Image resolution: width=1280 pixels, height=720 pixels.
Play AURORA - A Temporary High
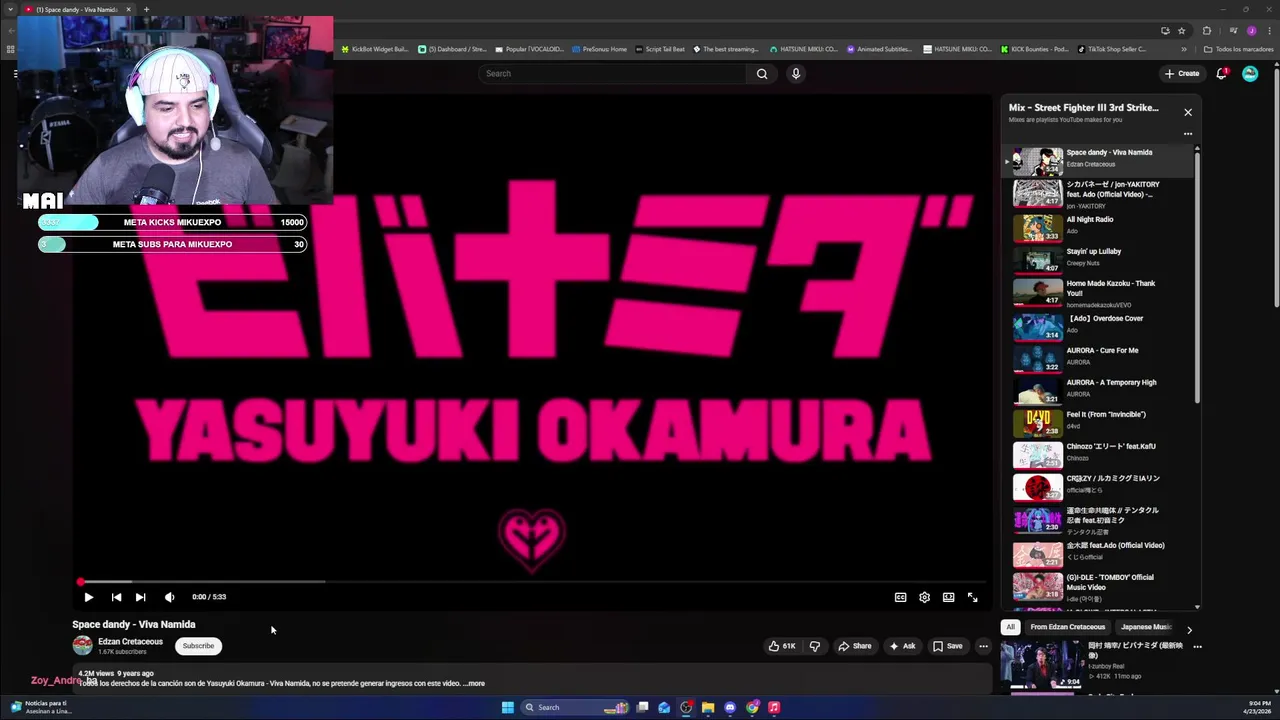pyautogui.click(x=1098, y=390)
